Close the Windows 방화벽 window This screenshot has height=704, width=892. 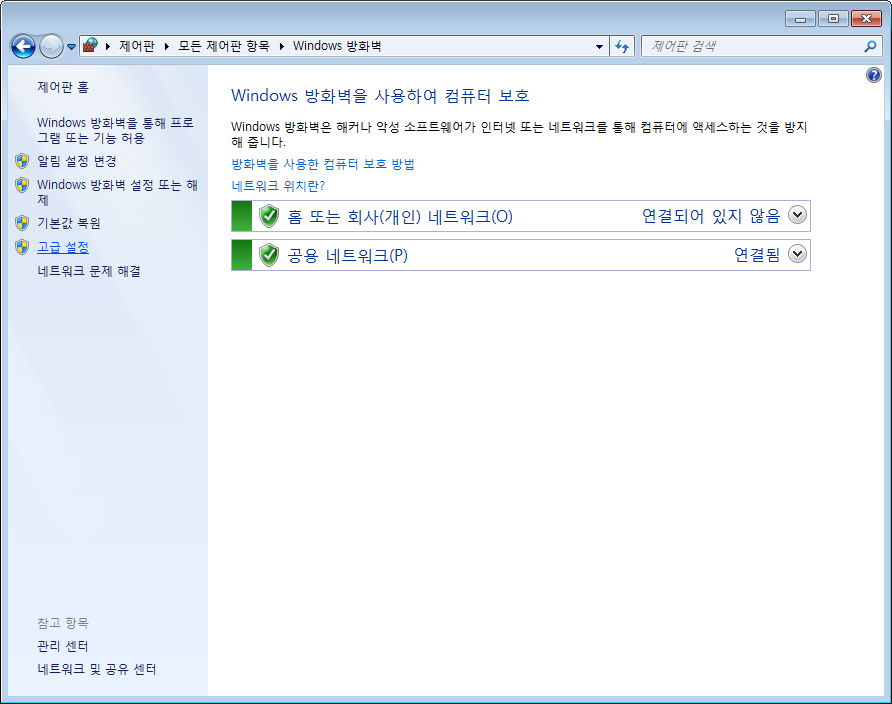point(866,19)
